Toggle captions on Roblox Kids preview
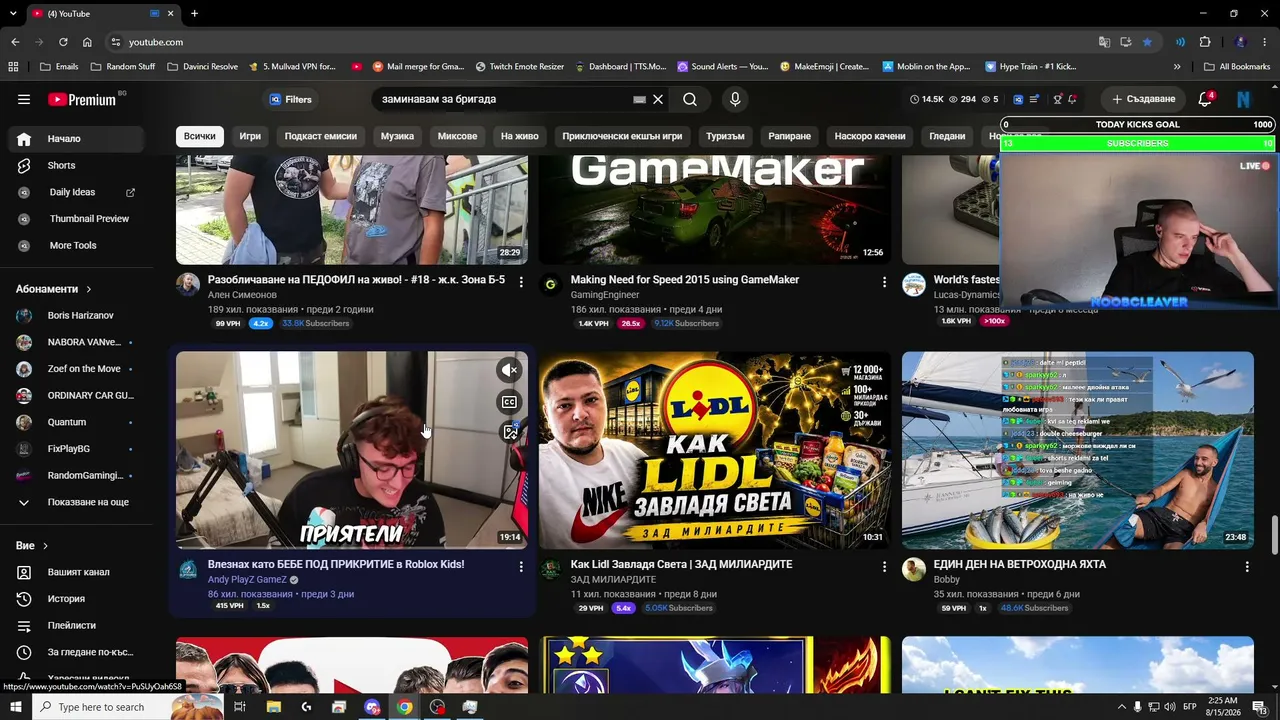The width and height of the screenshot is (1280, 720). [x=510, y=402]
